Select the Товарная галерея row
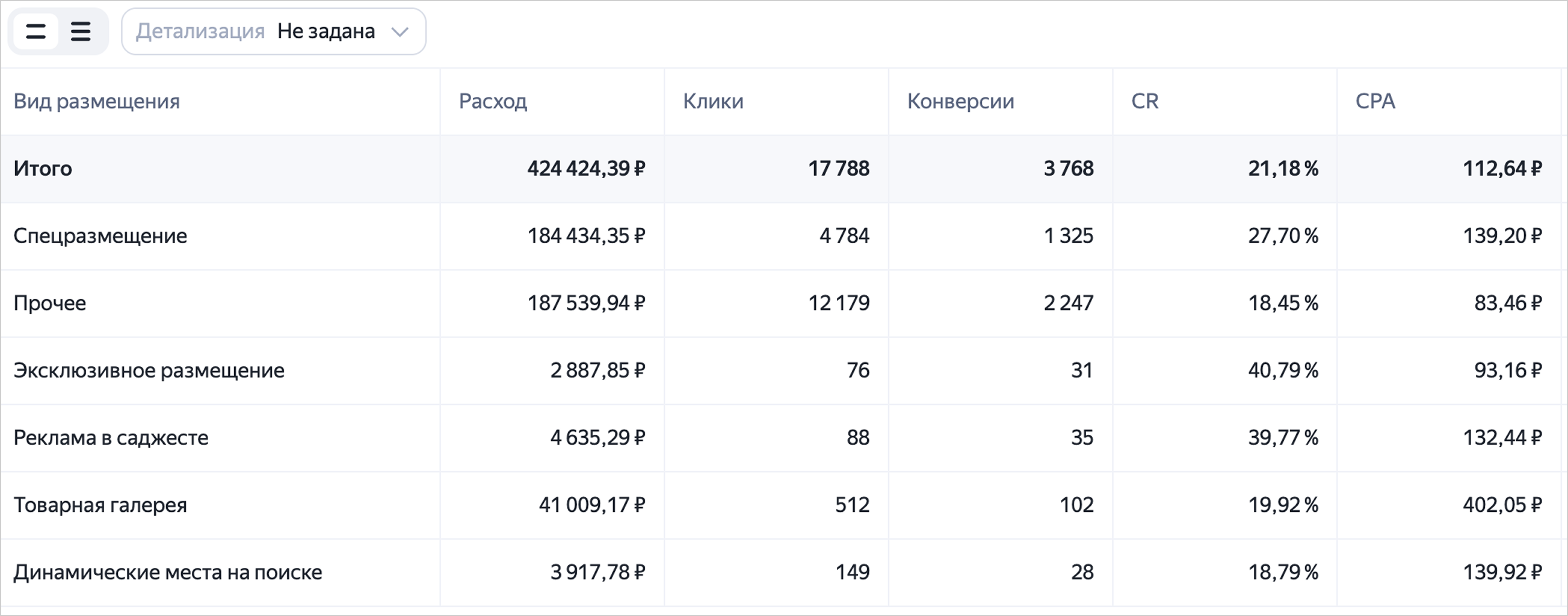Image resolution: width=1568 pixels, height=616 pixels. point(784,505)
